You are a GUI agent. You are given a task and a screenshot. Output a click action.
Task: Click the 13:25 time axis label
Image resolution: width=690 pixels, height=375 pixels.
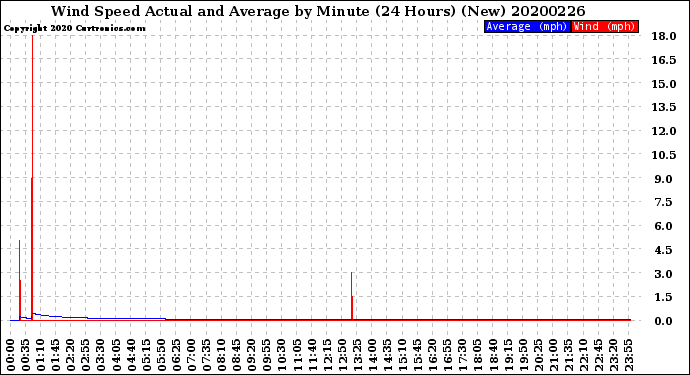click(357, 355)
